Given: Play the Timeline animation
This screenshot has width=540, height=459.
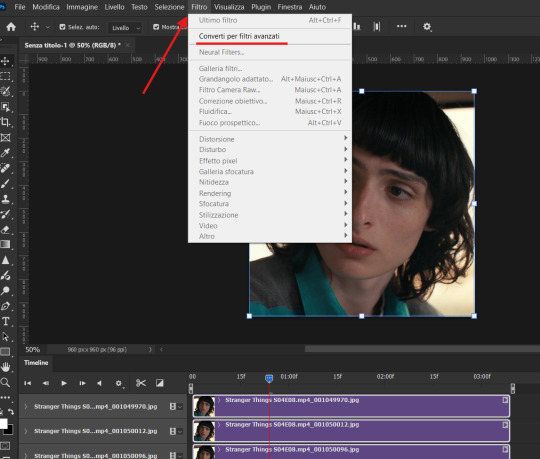Looking at the screenshot, I should coord(64,383).
